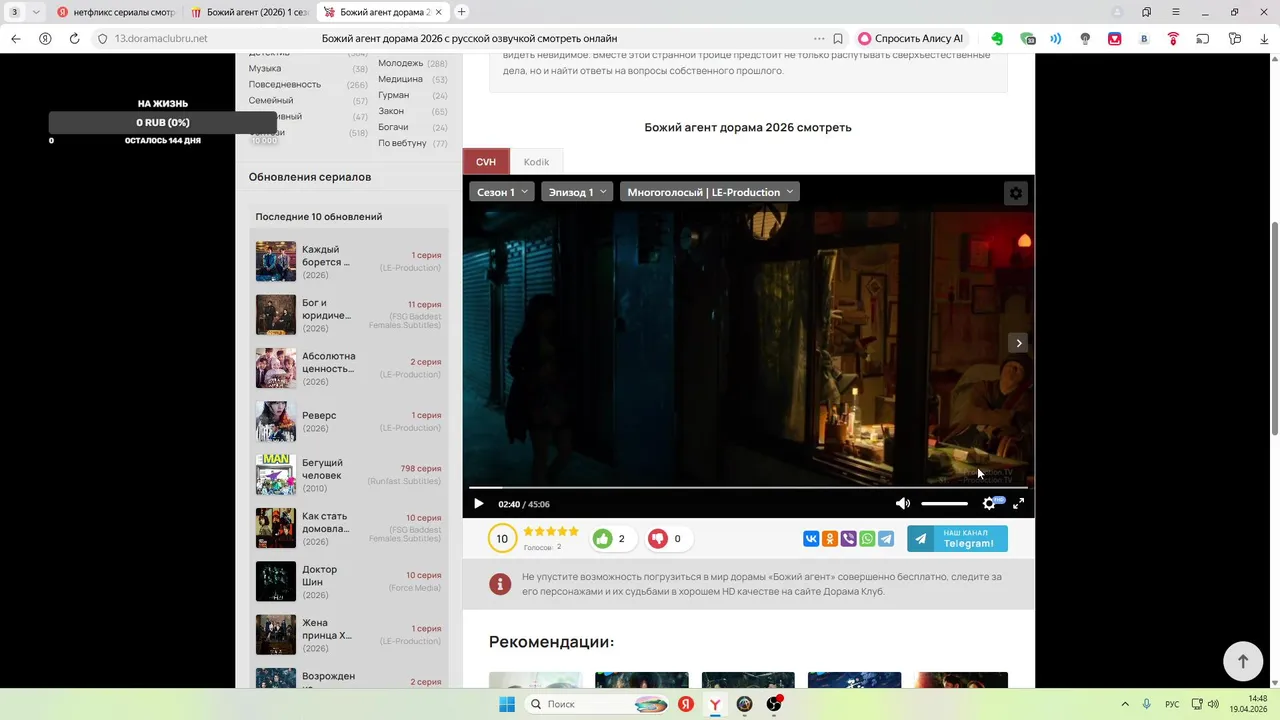Open Evernote elephant extension icon
Image resolution: width=1280 pixels, height=720 pixels.
997,39
